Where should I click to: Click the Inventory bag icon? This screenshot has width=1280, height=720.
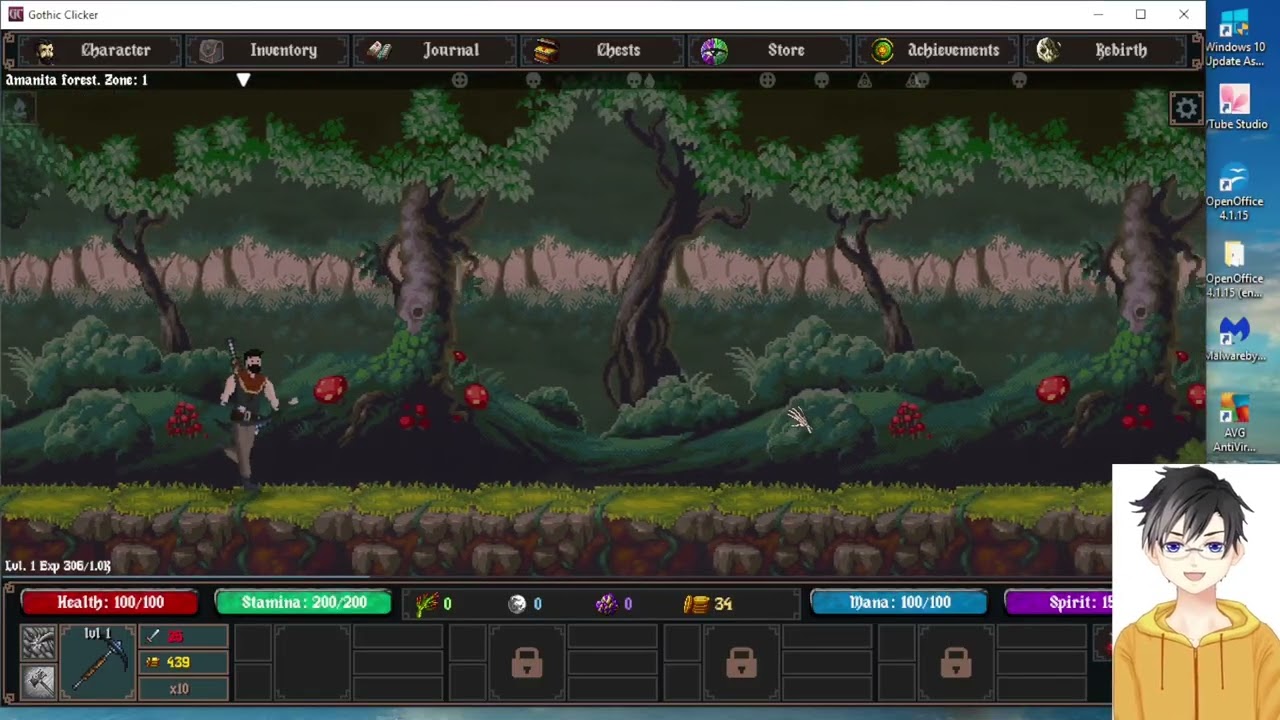pos(210,50)
